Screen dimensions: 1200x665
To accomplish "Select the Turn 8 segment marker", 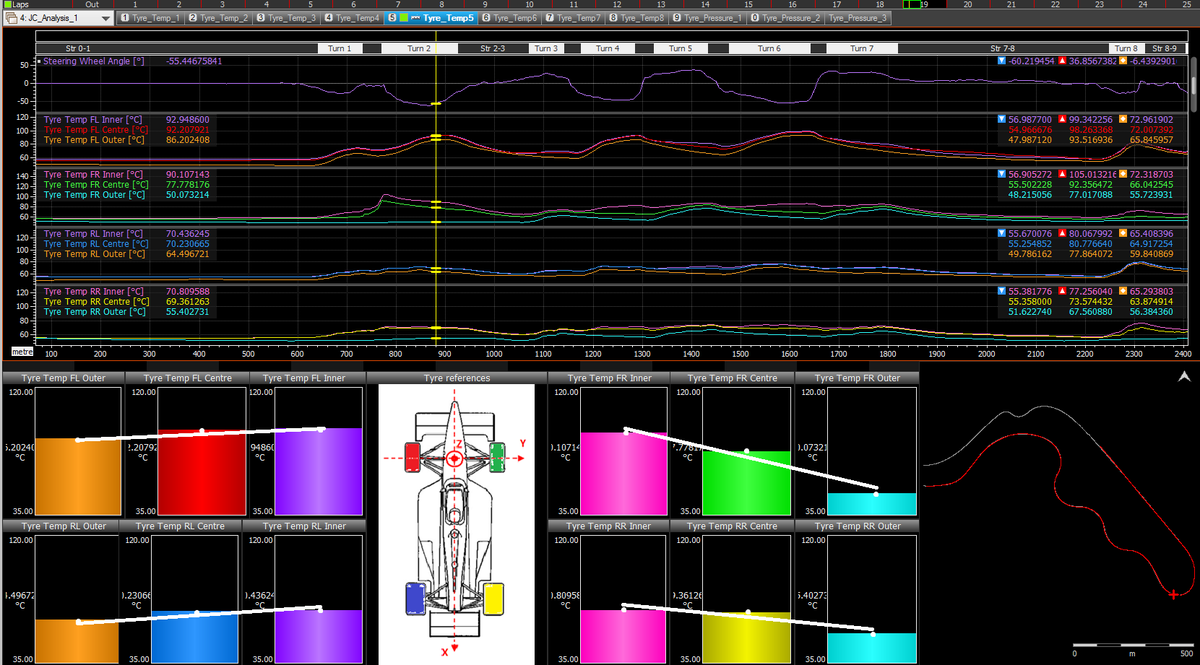I will pyautogui.click(x=1127, y=48).
